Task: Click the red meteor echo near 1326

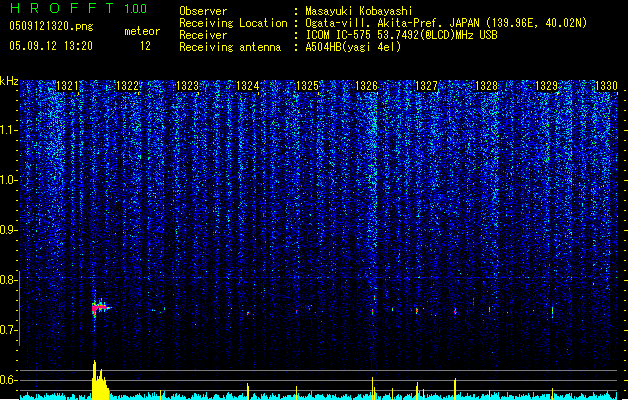Action: coord(373,311)
